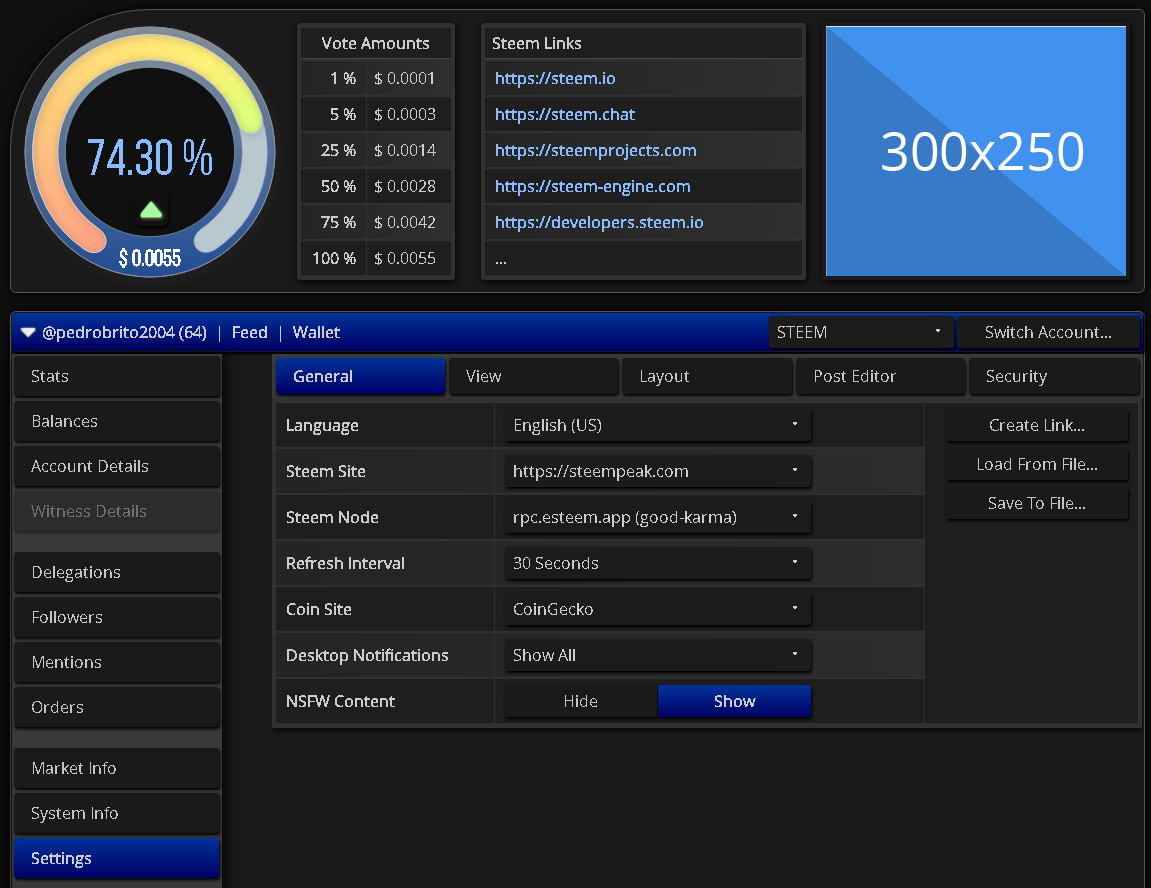Open Account Details in the sidebar
Viewport: 1151px width, 888px height.
coord(117,466)
